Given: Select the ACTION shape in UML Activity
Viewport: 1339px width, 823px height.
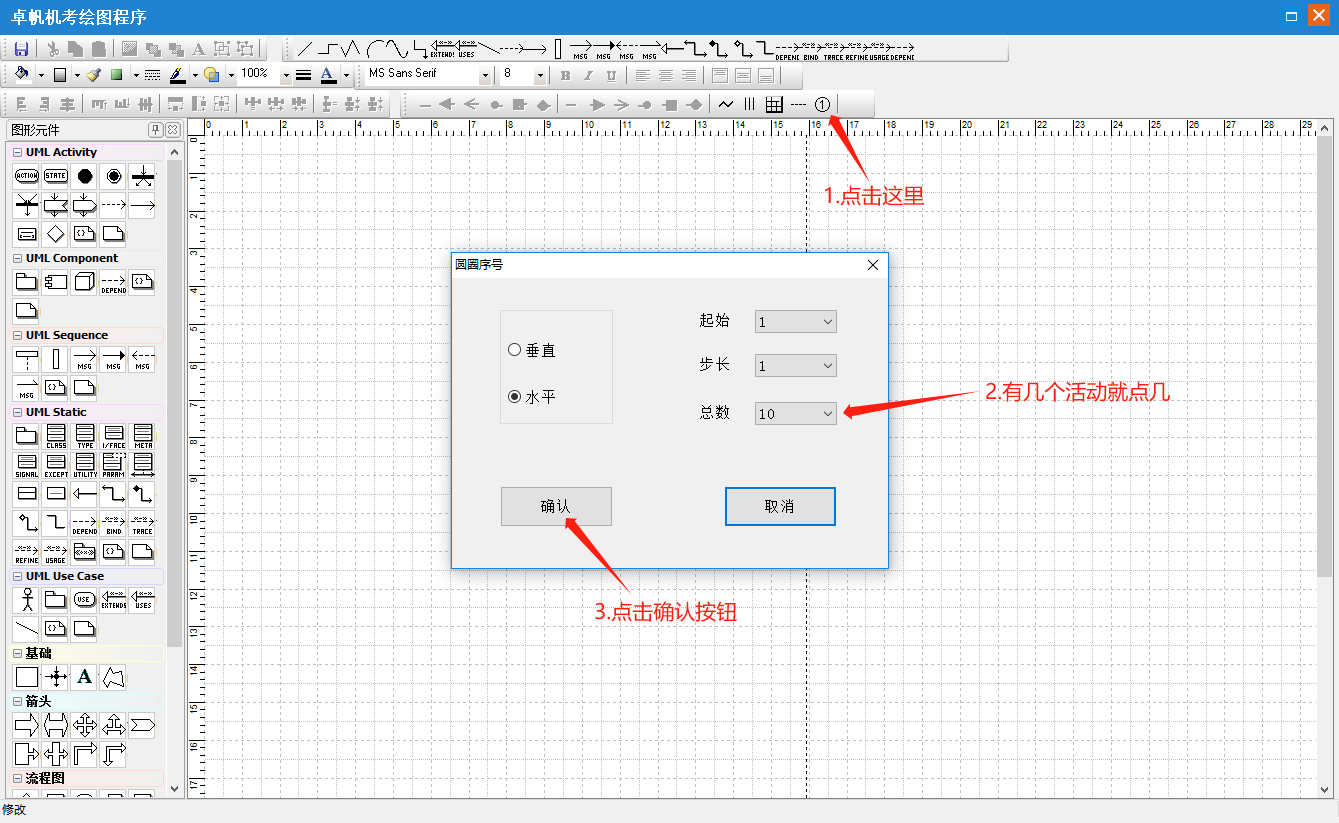Looking at the screenshot, I should click(27, 176).
